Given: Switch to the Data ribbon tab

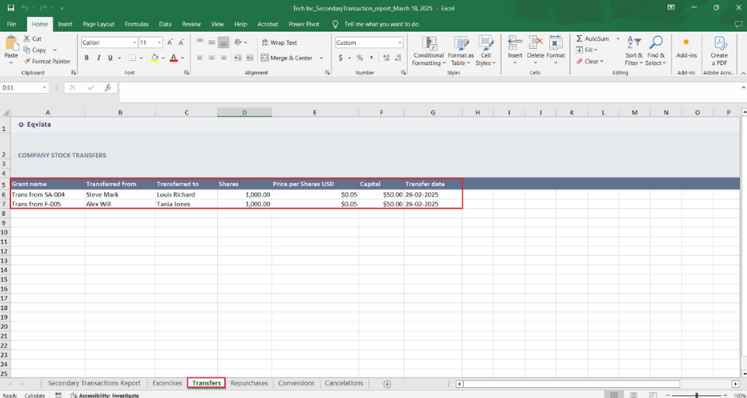Looking at the screenshot, I should click(x=165, y=24).
